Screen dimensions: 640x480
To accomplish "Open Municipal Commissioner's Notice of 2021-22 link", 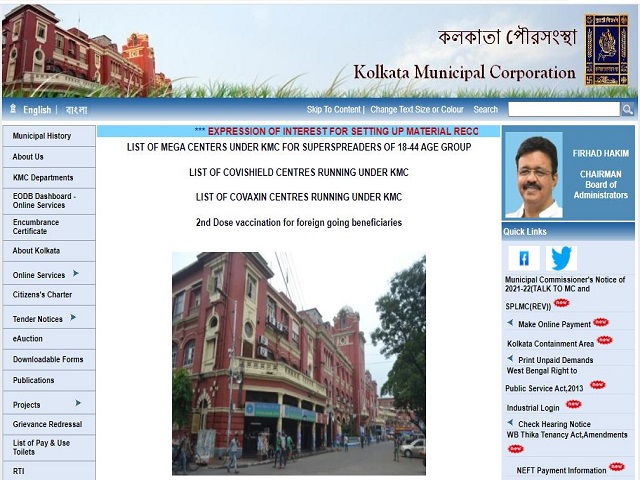I will pos(565,293).
